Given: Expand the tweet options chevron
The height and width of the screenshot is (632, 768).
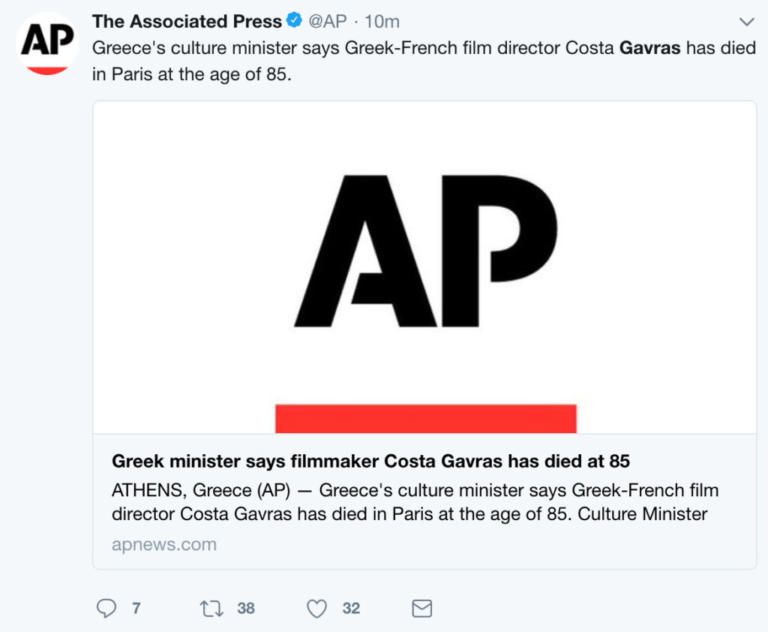Looking at the screenshot, I should tap(745, 22).
